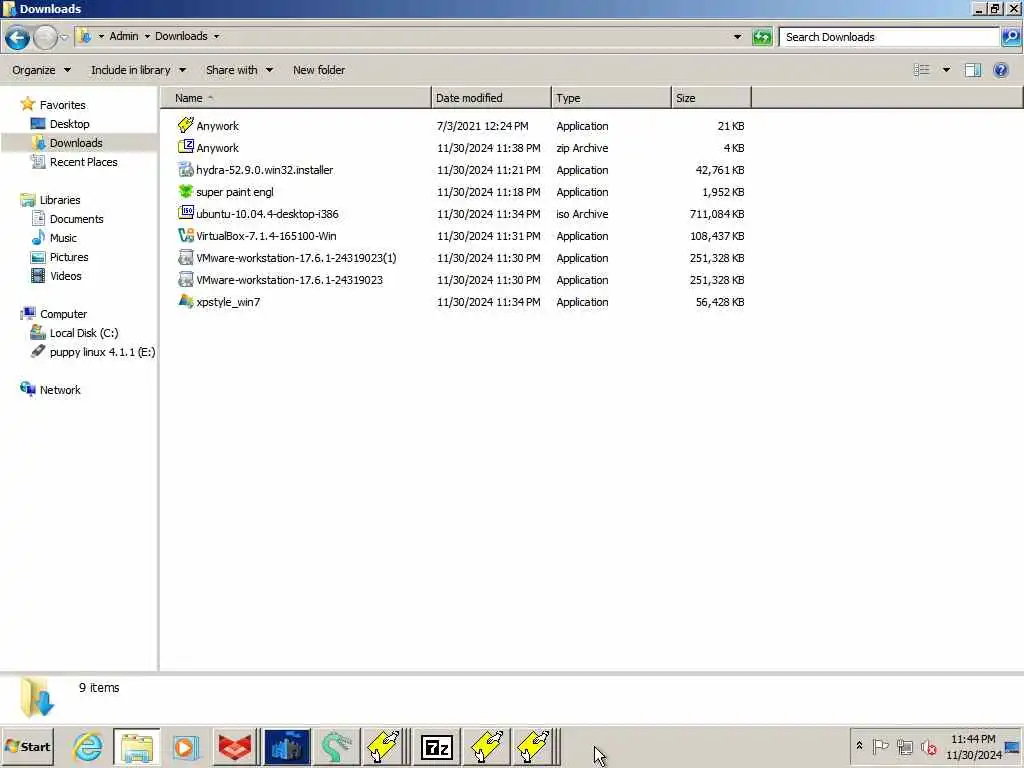Open Recent Places in Favorites
The image size is (1024, 768).
84,162
